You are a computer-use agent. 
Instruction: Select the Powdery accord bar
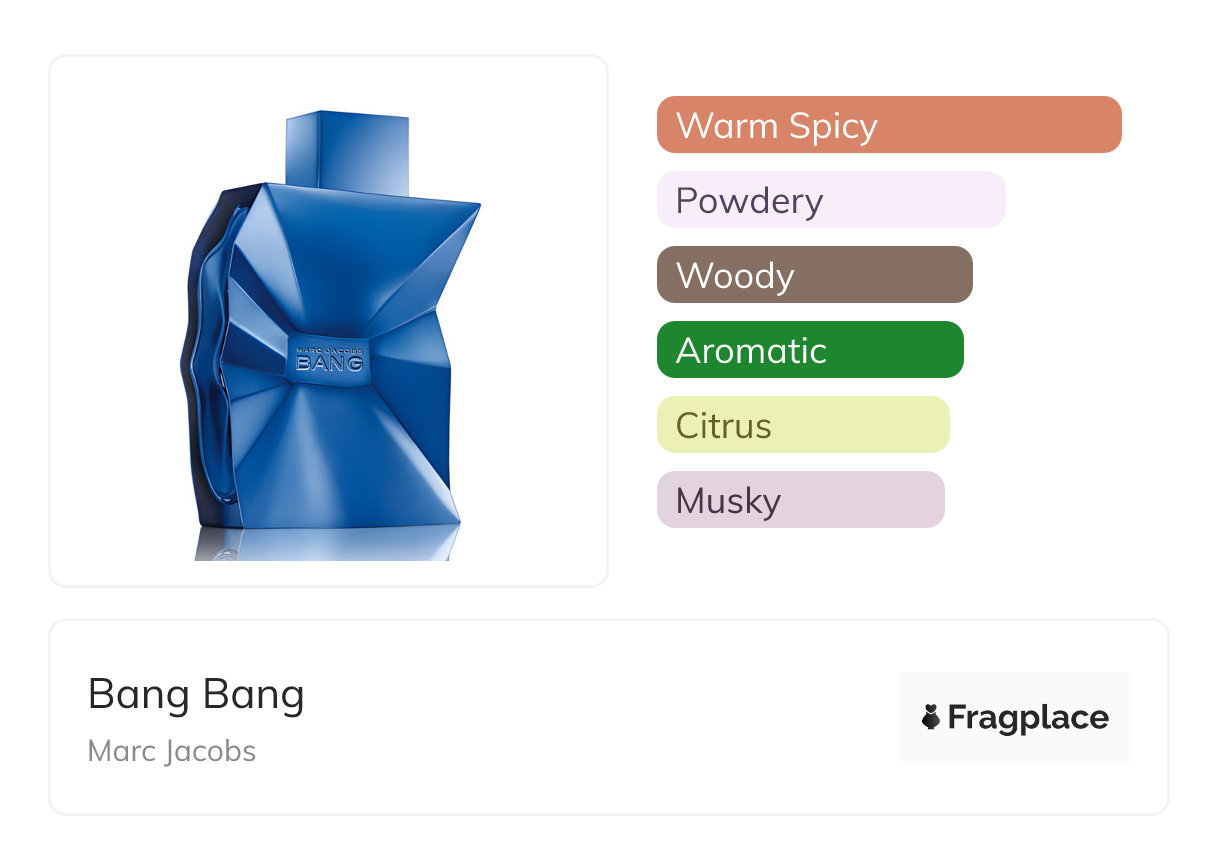pos(830,200)
